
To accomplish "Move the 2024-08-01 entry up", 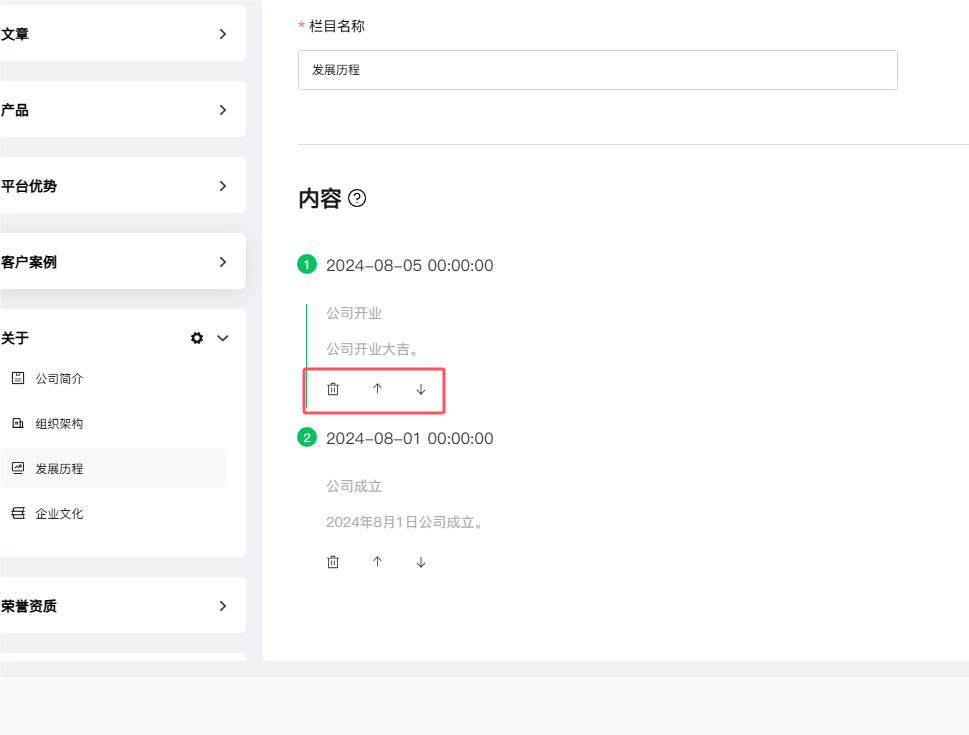I will [377, 562].
